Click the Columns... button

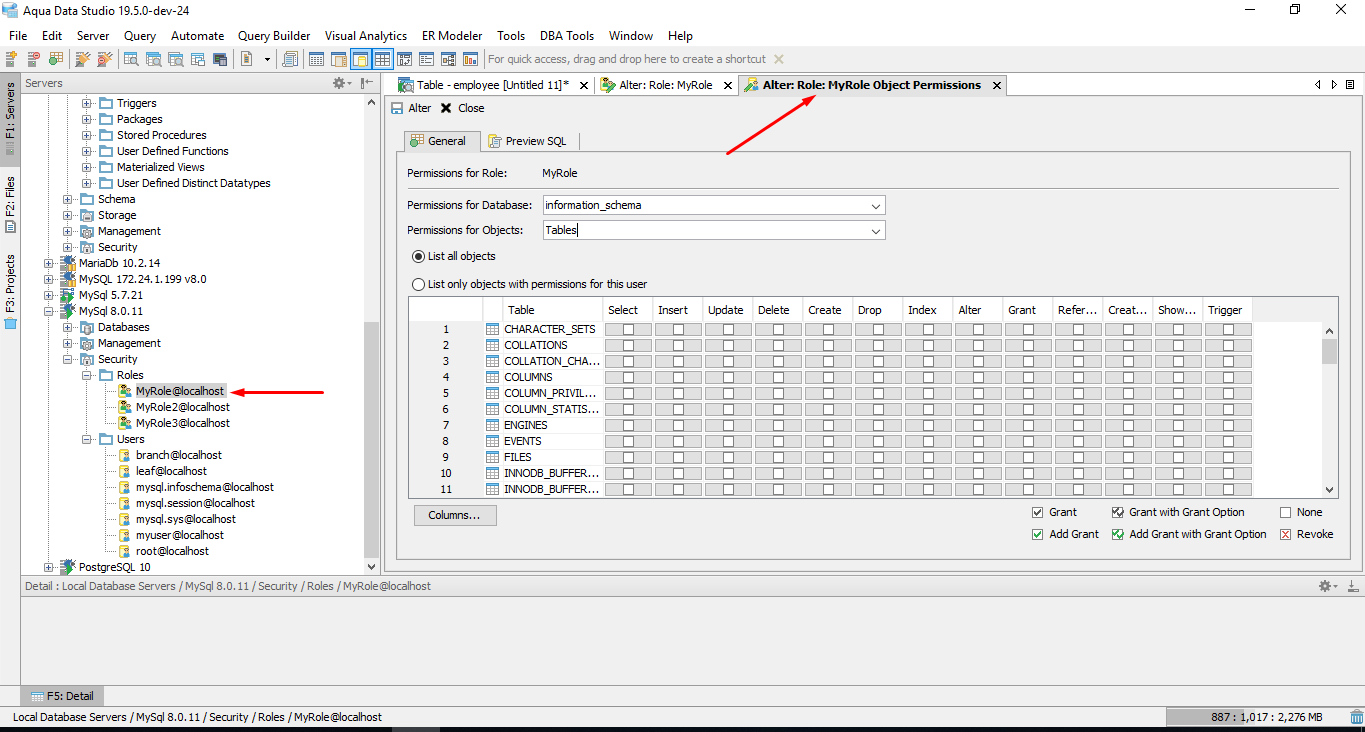[455, 515]
